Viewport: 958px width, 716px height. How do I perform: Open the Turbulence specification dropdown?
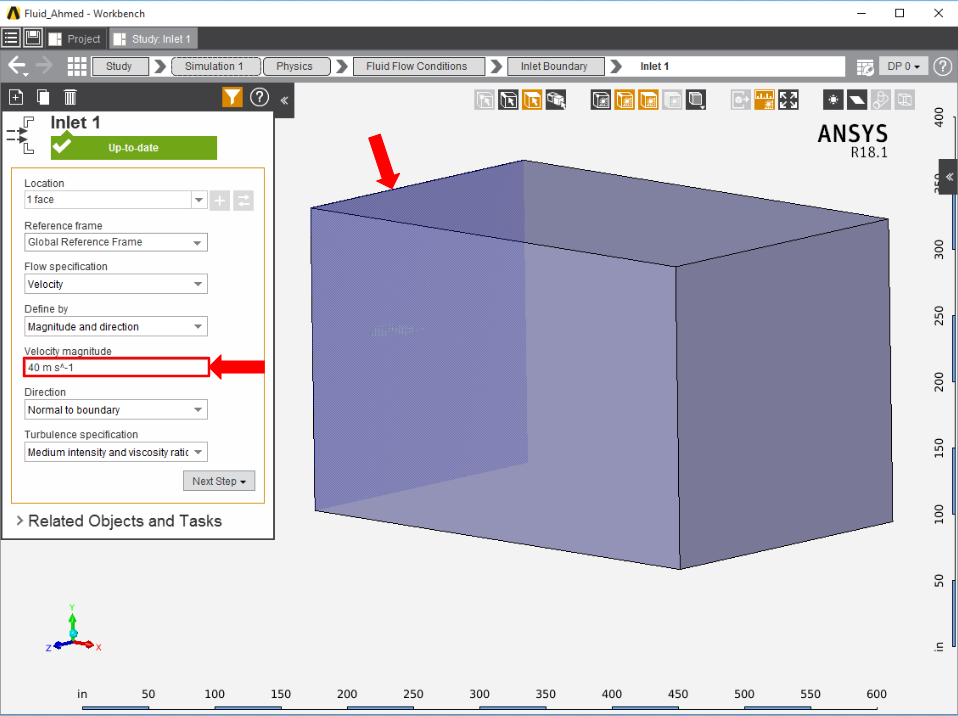coord(115,452)
